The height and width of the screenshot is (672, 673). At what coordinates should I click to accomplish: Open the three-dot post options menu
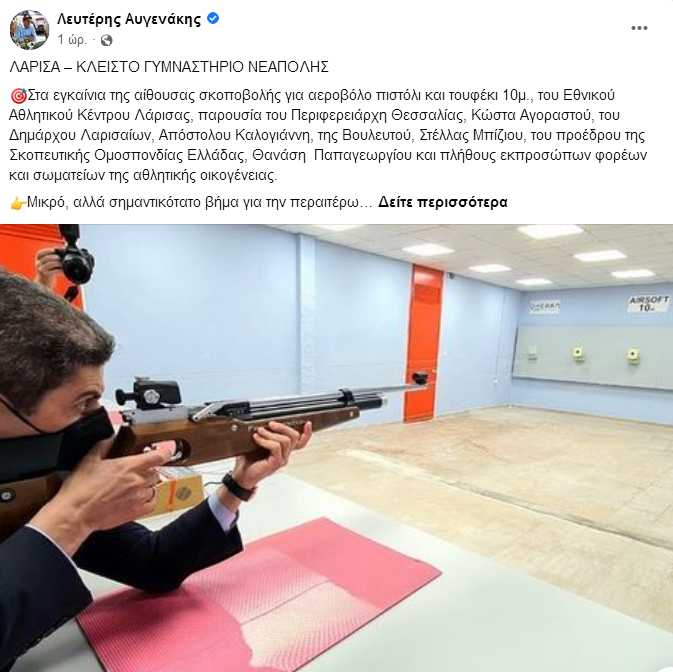(639, 28)
